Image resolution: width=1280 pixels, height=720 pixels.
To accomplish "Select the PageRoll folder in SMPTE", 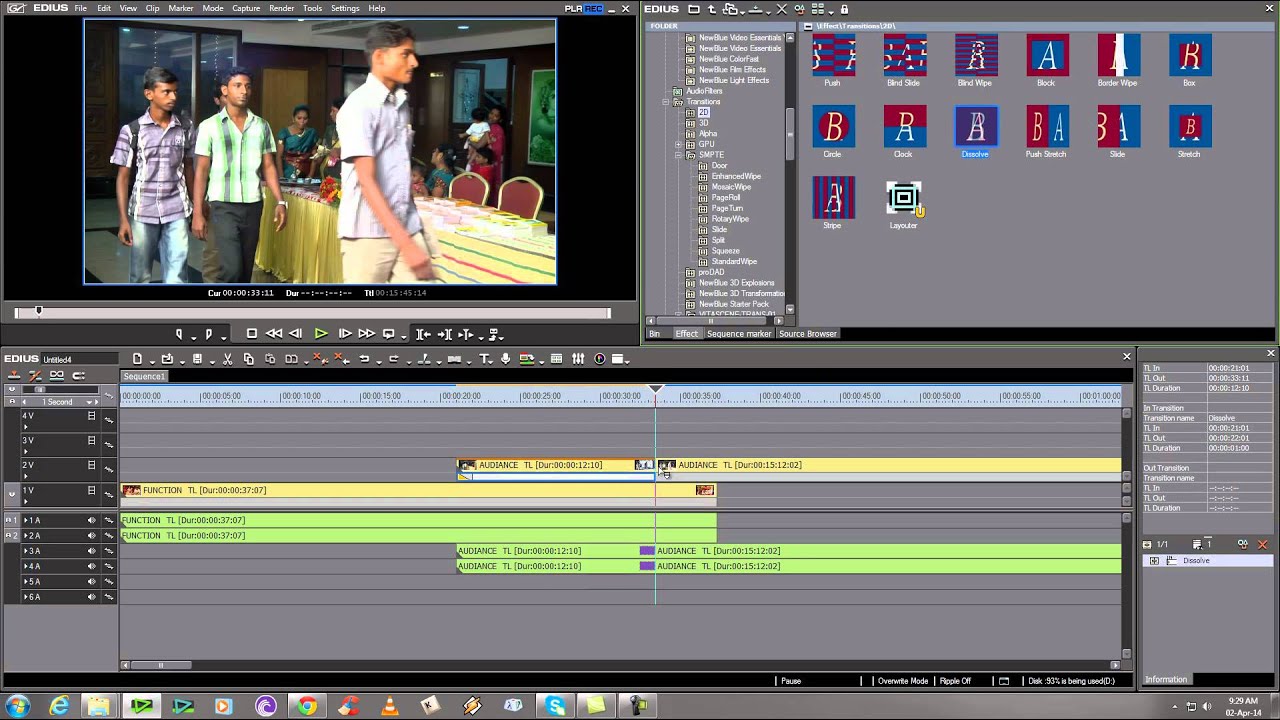I will [725, 198].
